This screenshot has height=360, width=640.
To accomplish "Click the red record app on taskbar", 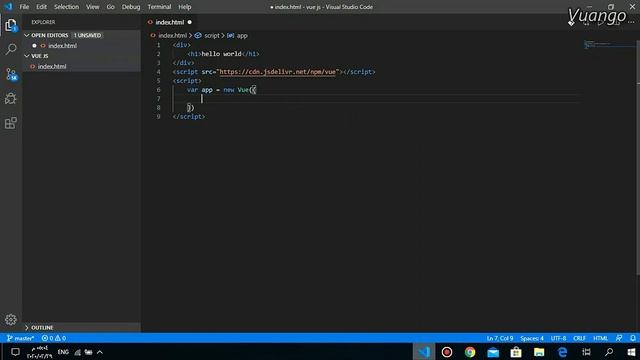I will point(447,352).
